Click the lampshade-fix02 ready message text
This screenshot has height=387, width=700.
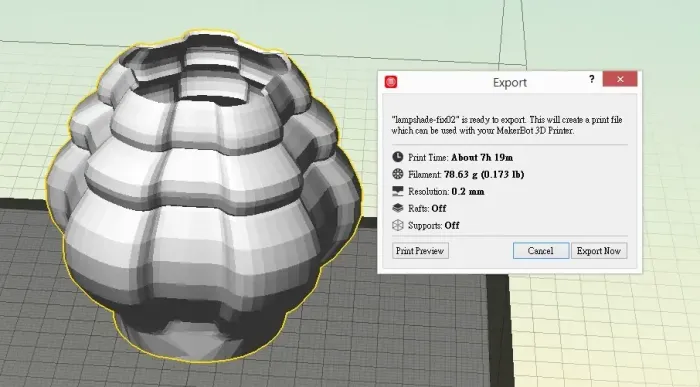pos(507,125)
